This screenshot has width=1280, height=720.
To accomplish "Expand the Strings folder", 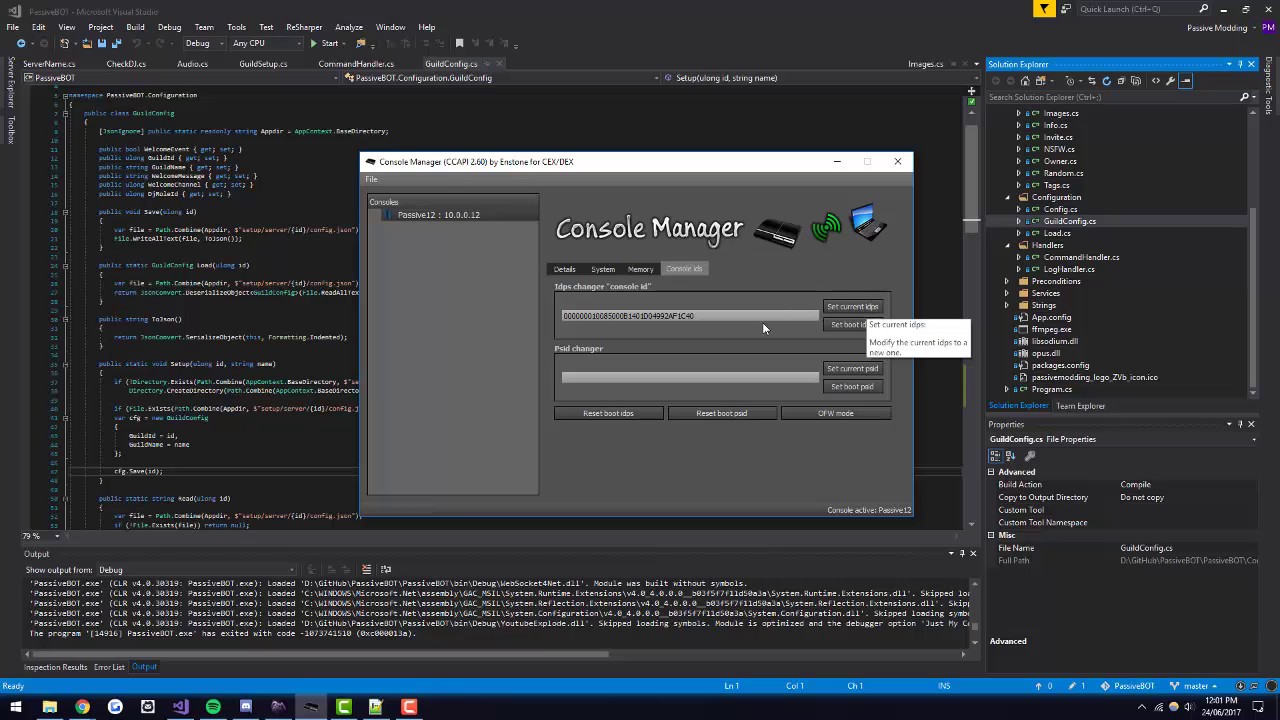I will point(1007,305).
